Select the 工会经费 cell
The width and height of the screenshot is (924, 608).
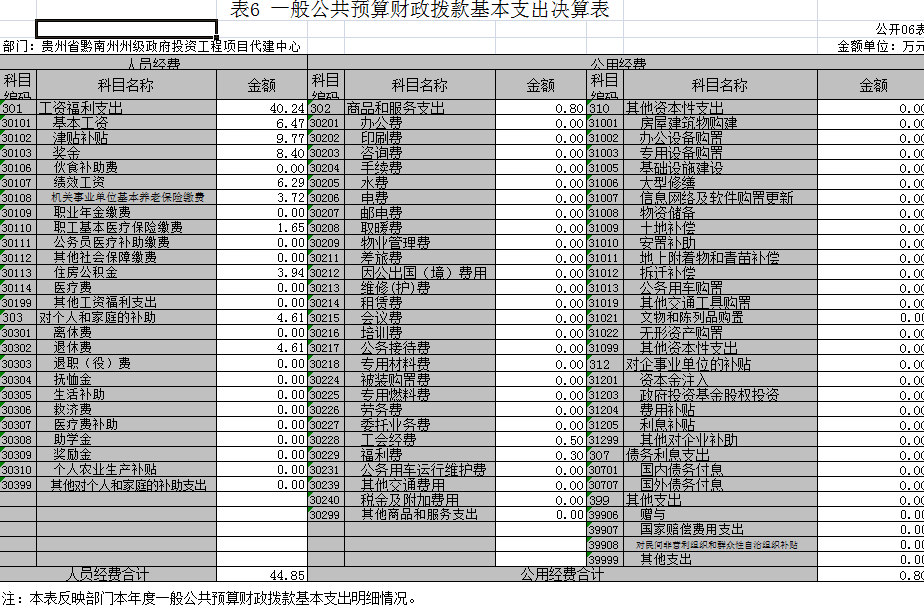click(x=420, y=440)
